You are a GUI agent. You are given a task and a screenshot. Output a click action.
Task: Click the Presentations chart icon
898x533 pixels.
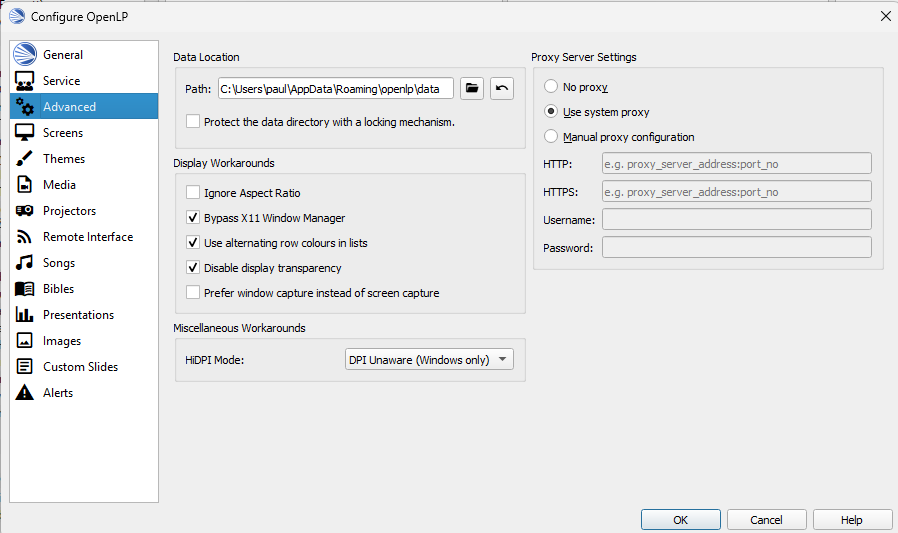25,315
